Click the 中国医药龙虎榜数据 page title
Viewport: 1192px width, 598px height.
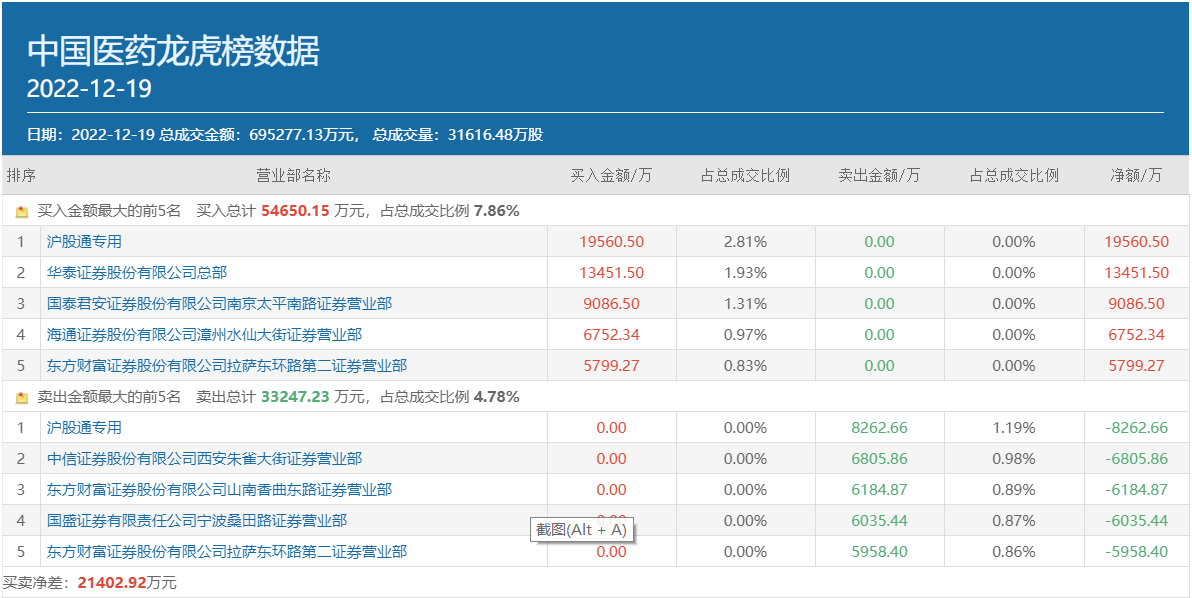173,51
